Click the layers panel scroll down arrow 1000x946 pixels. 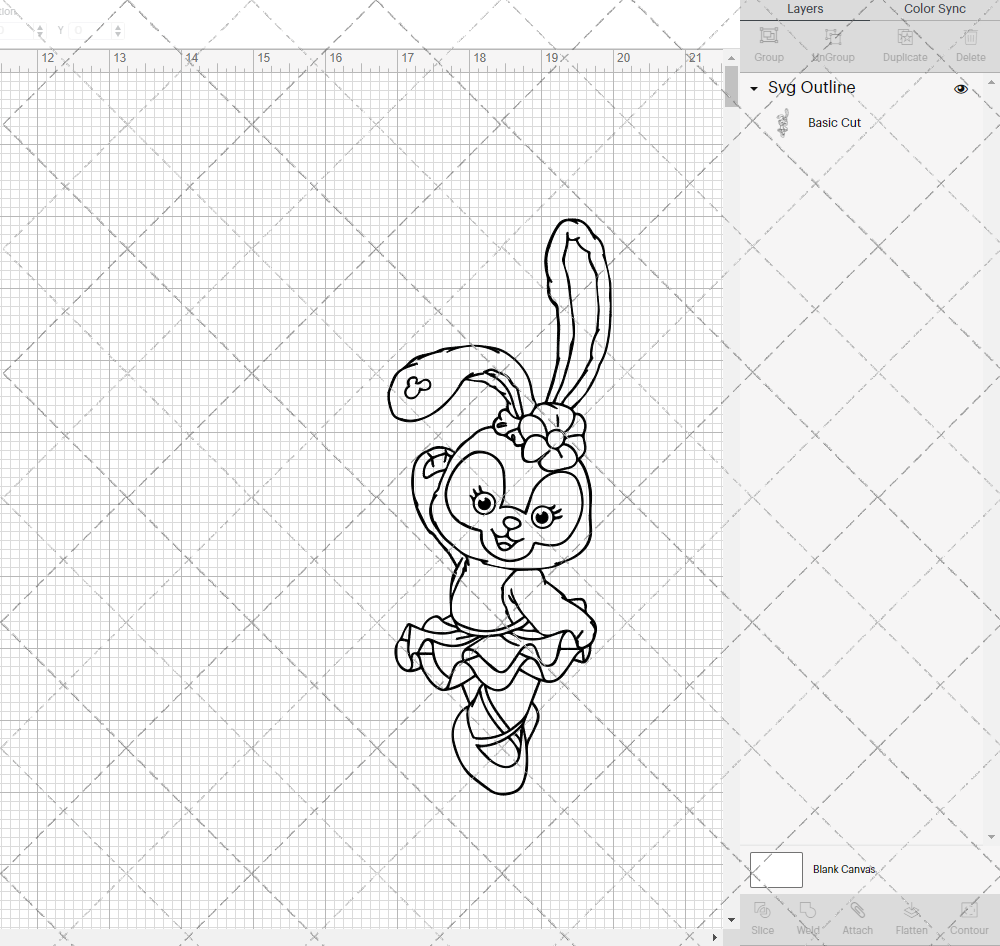point(991,837)
